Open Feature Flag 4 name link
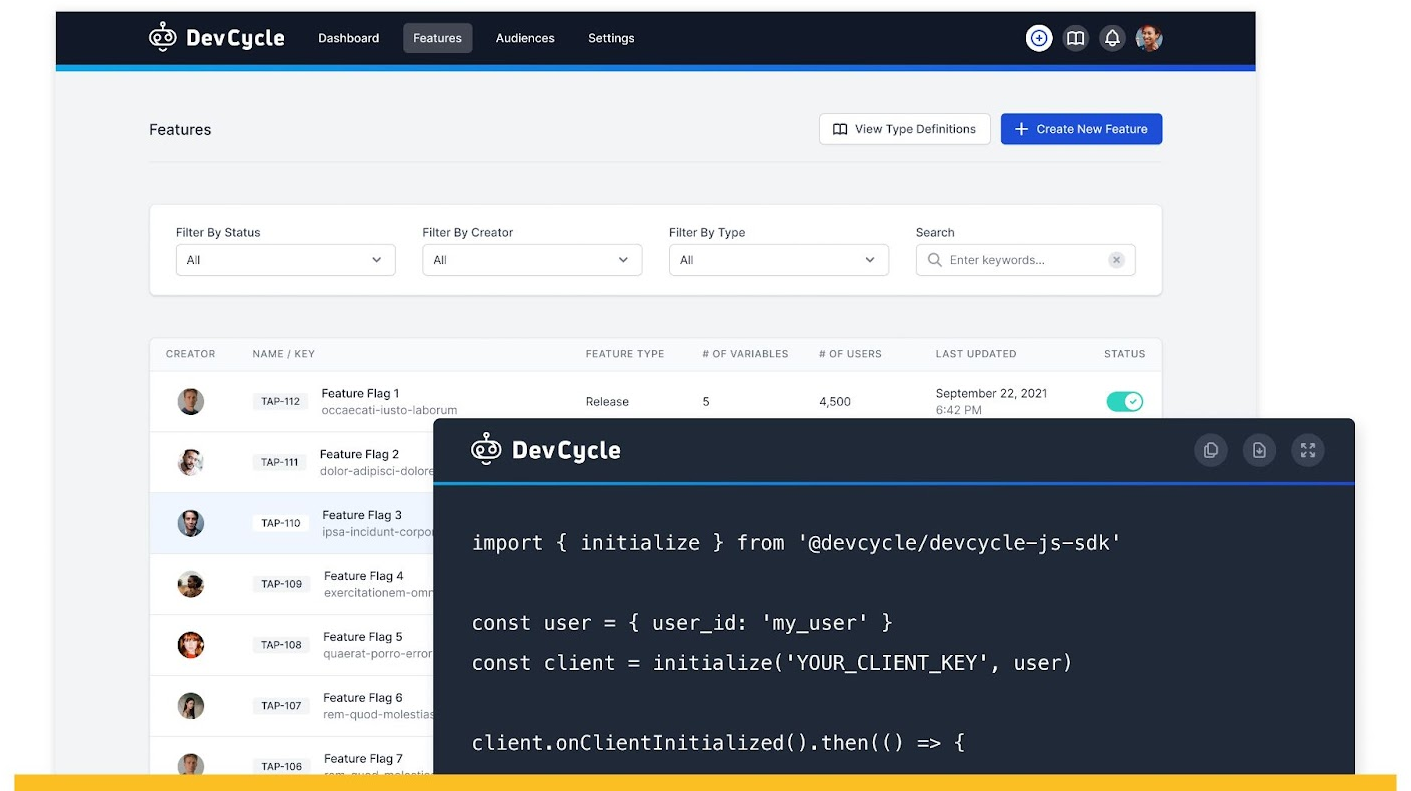This screenshot has height=791, width=1411. [x=364, y=576]
